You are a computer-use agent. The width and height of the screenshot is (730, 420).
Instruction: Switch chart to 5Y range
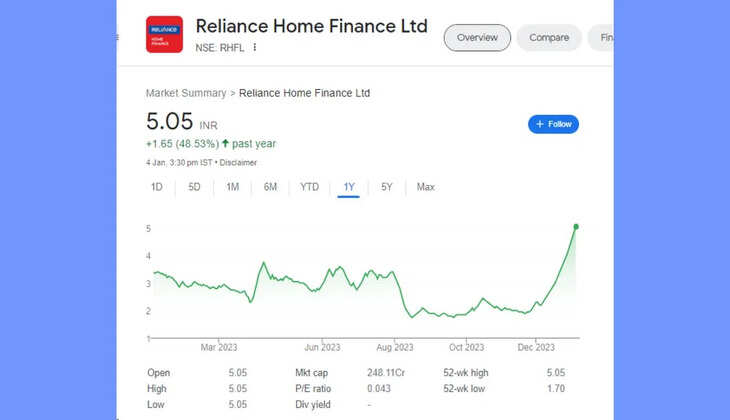(387, 187)
